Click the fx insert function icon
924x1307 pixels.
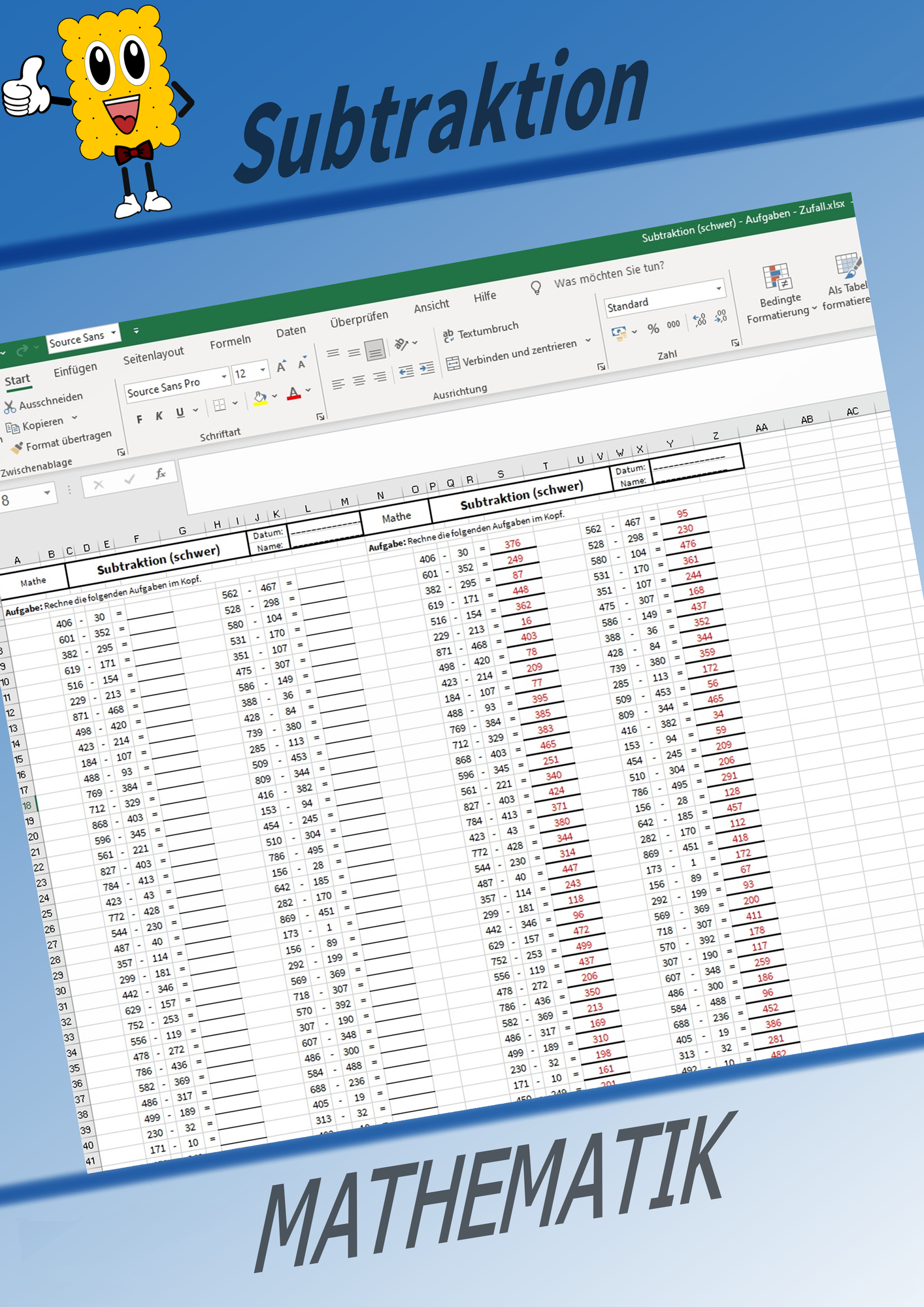click(x=160, y=474)
